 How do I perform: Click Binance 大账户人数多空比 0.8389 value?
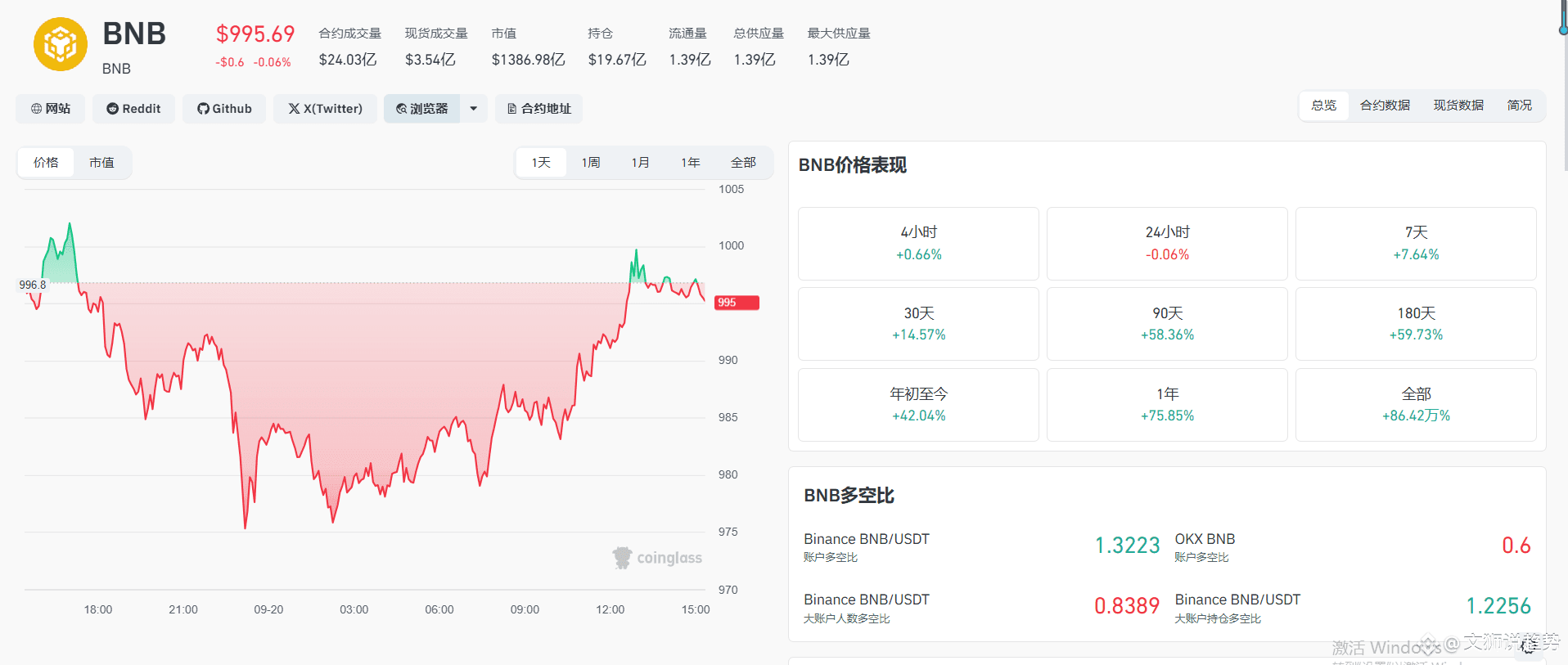point(1127,606)
